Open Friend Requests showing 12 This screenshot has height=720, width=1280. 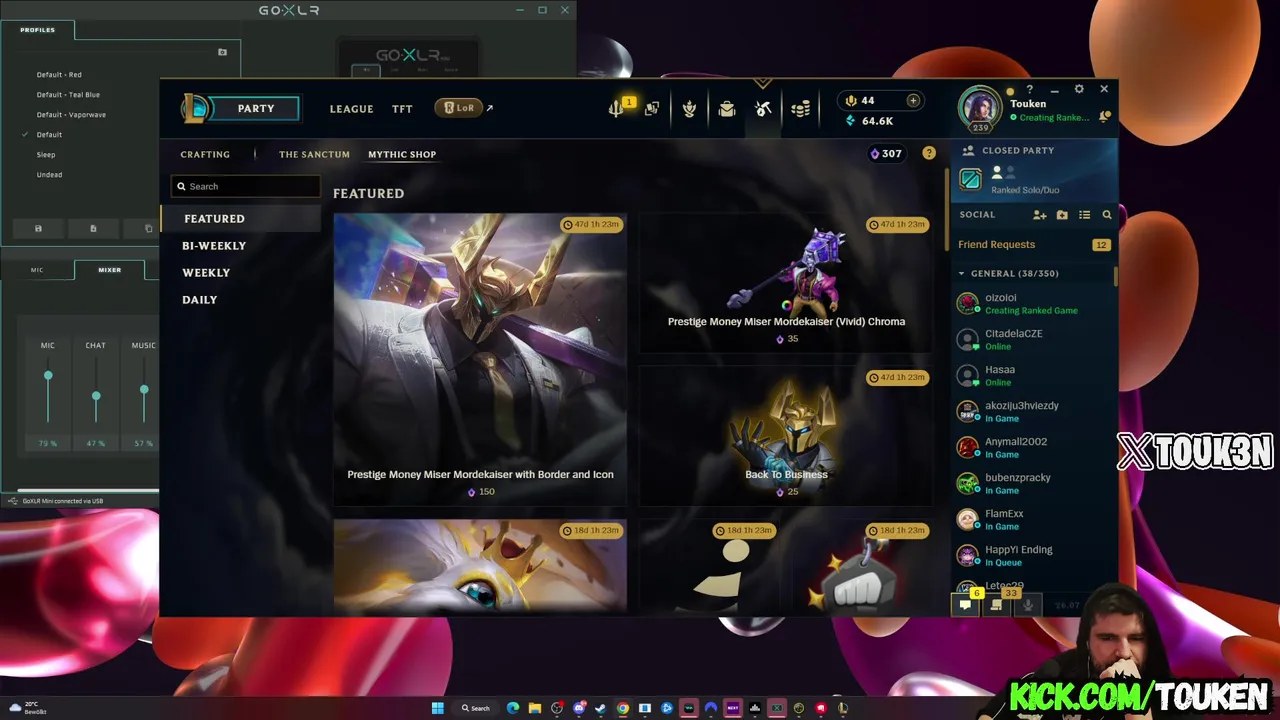point(1033,244)
